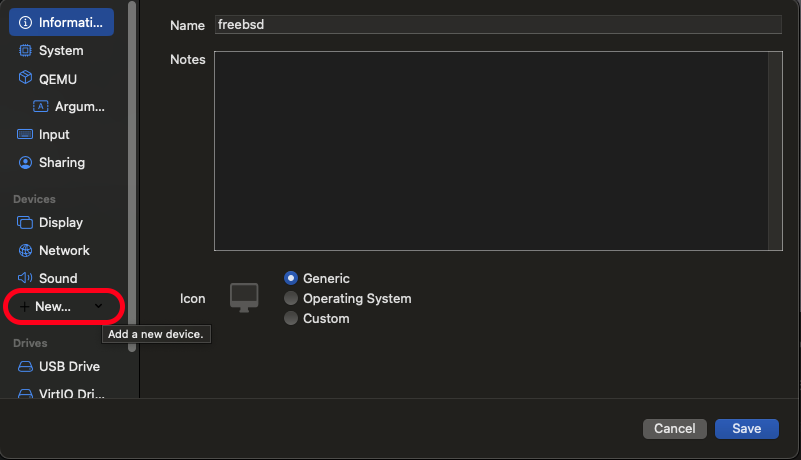Click the Display device icon
This screenshot has width=801, height=460.
pyautogui.click(x=25, y=223)
